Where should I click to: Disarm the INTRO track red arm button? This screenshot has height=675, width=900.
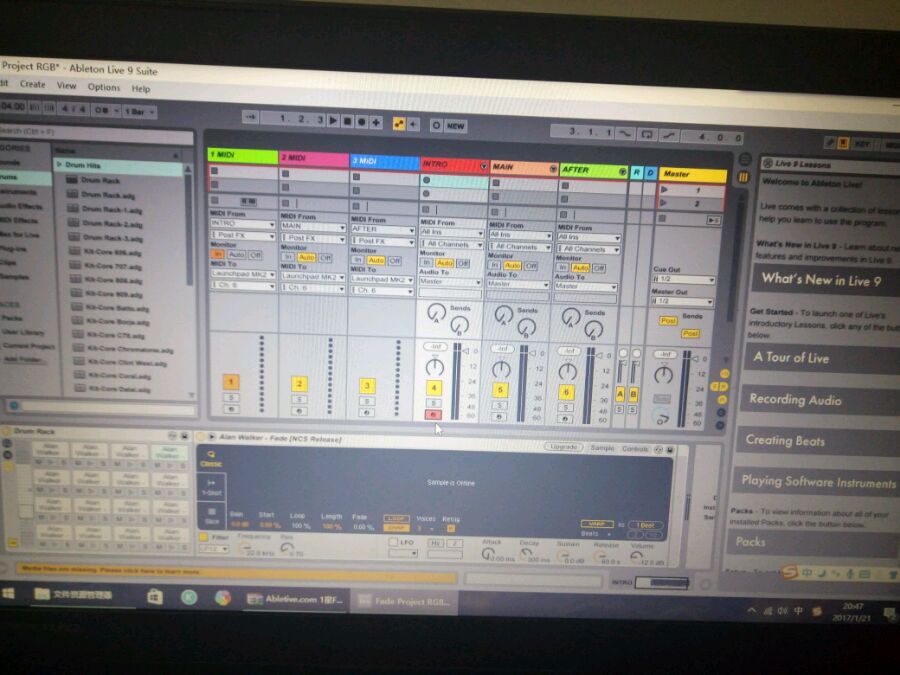433,414
